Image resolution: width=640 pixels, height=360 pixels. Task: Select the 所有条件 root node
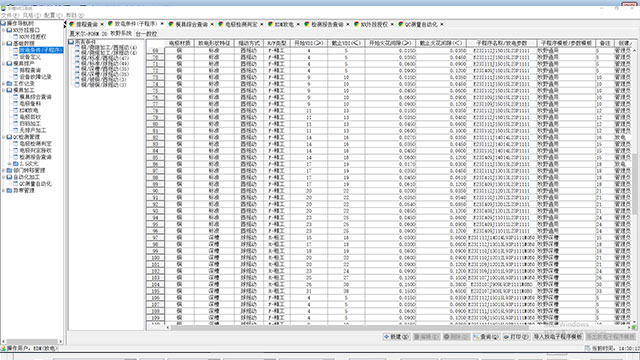(x=85, y=42)
